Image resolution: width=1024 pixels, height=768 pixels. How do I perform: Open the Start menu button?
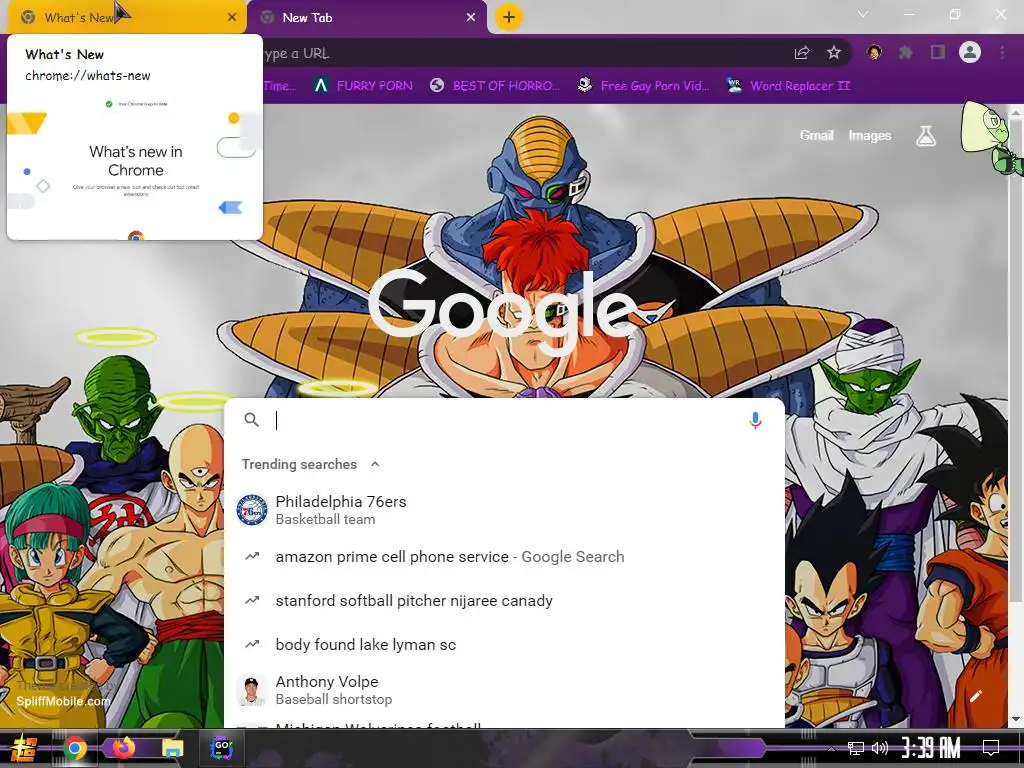[24, 748]
